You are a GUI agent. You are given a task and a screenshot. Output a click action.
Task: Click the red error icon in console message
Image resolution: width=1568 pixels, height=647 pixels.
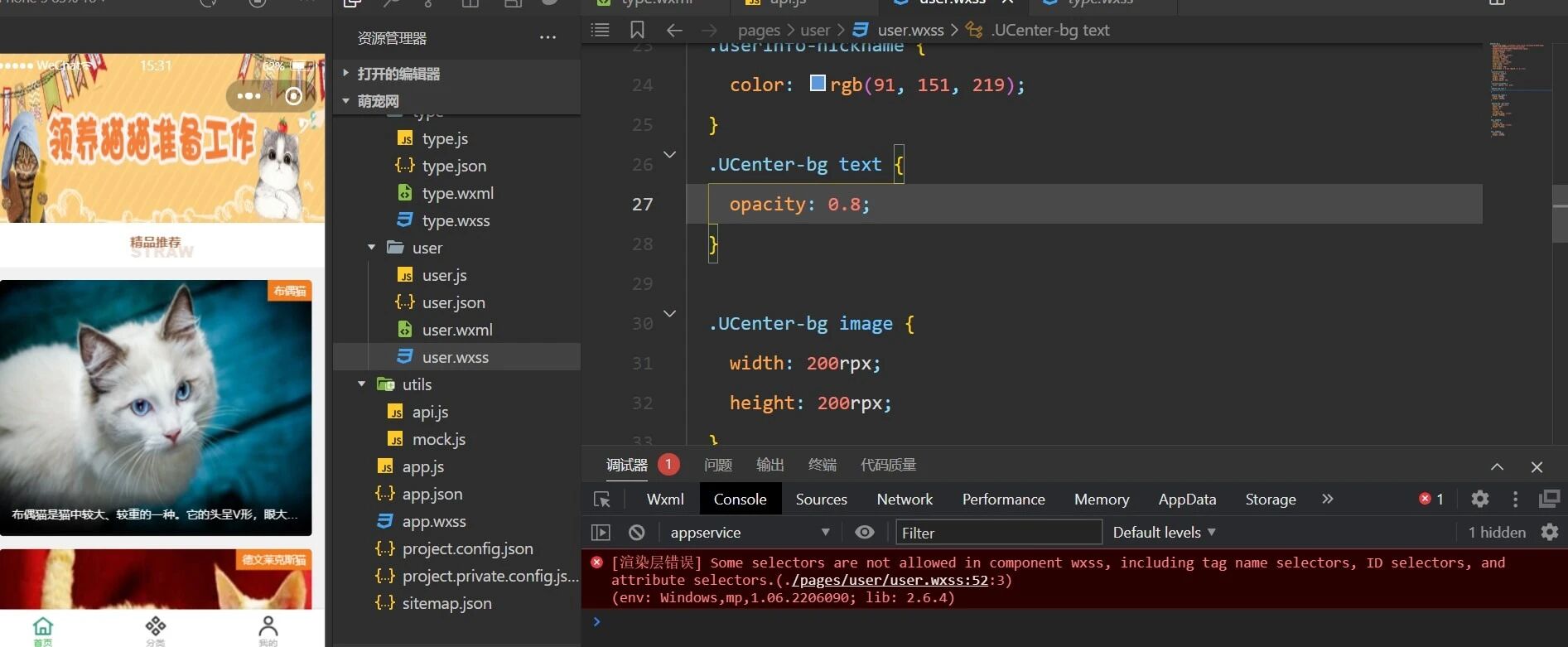coord(596,563)
